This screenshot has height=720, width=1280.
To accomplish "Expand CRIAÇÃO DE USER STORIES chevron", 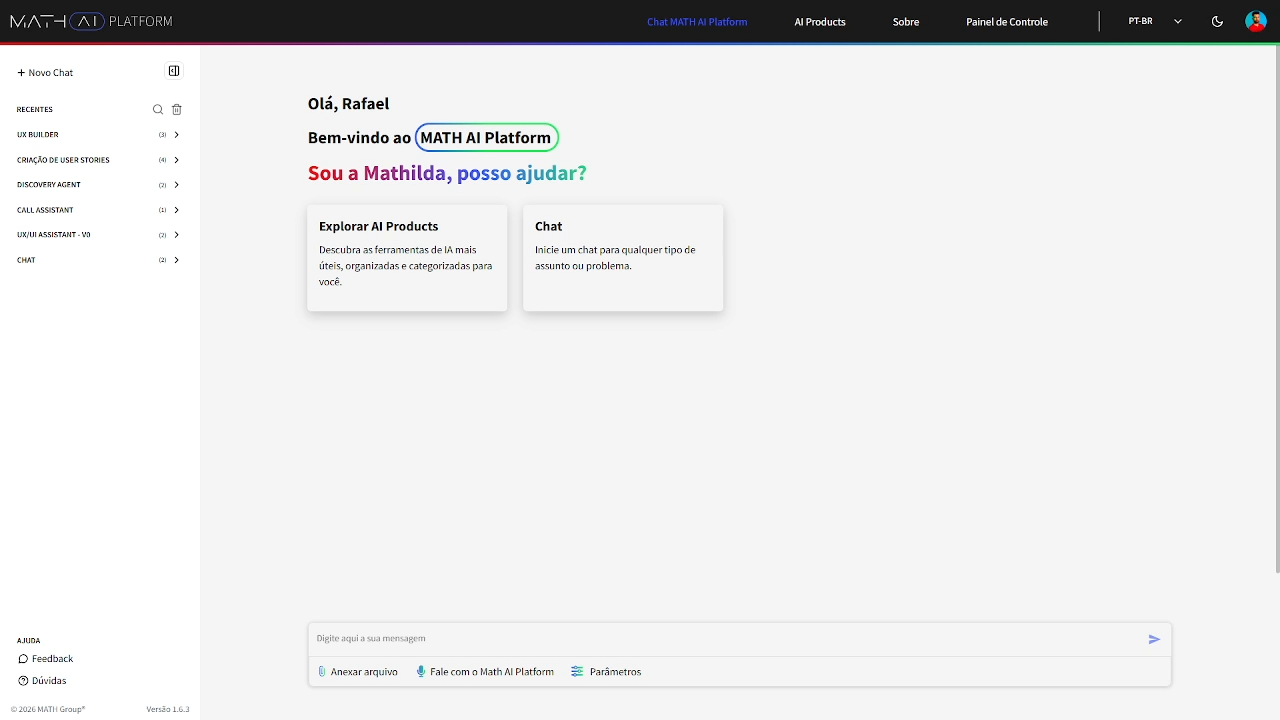I will (176, 160).
